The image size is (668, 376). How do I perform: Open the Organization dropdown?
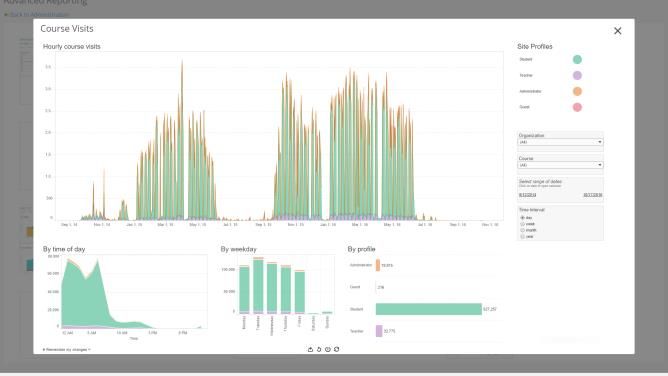[560, 142]
